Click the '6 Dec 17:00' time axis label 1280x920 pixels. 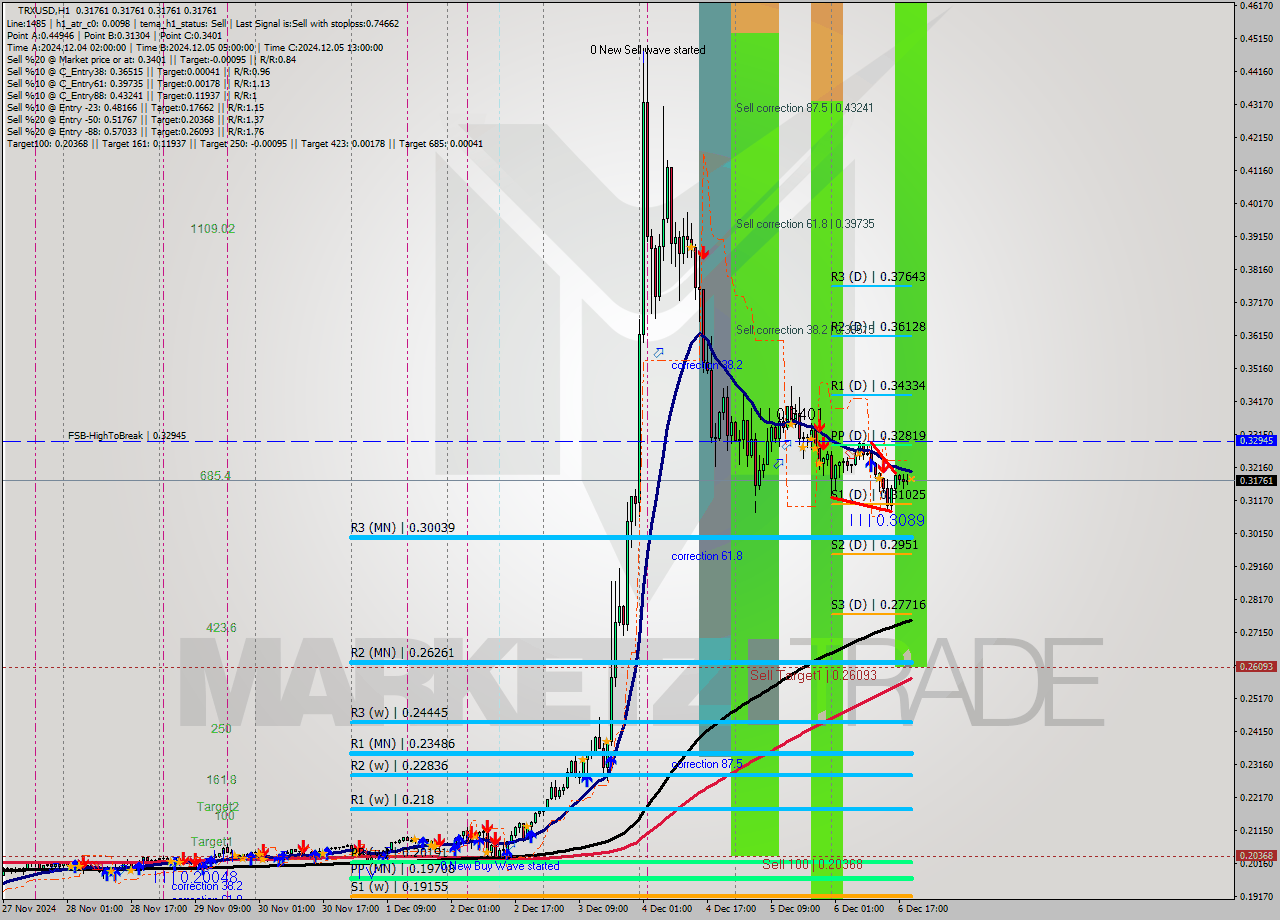(x=923, y=909)
